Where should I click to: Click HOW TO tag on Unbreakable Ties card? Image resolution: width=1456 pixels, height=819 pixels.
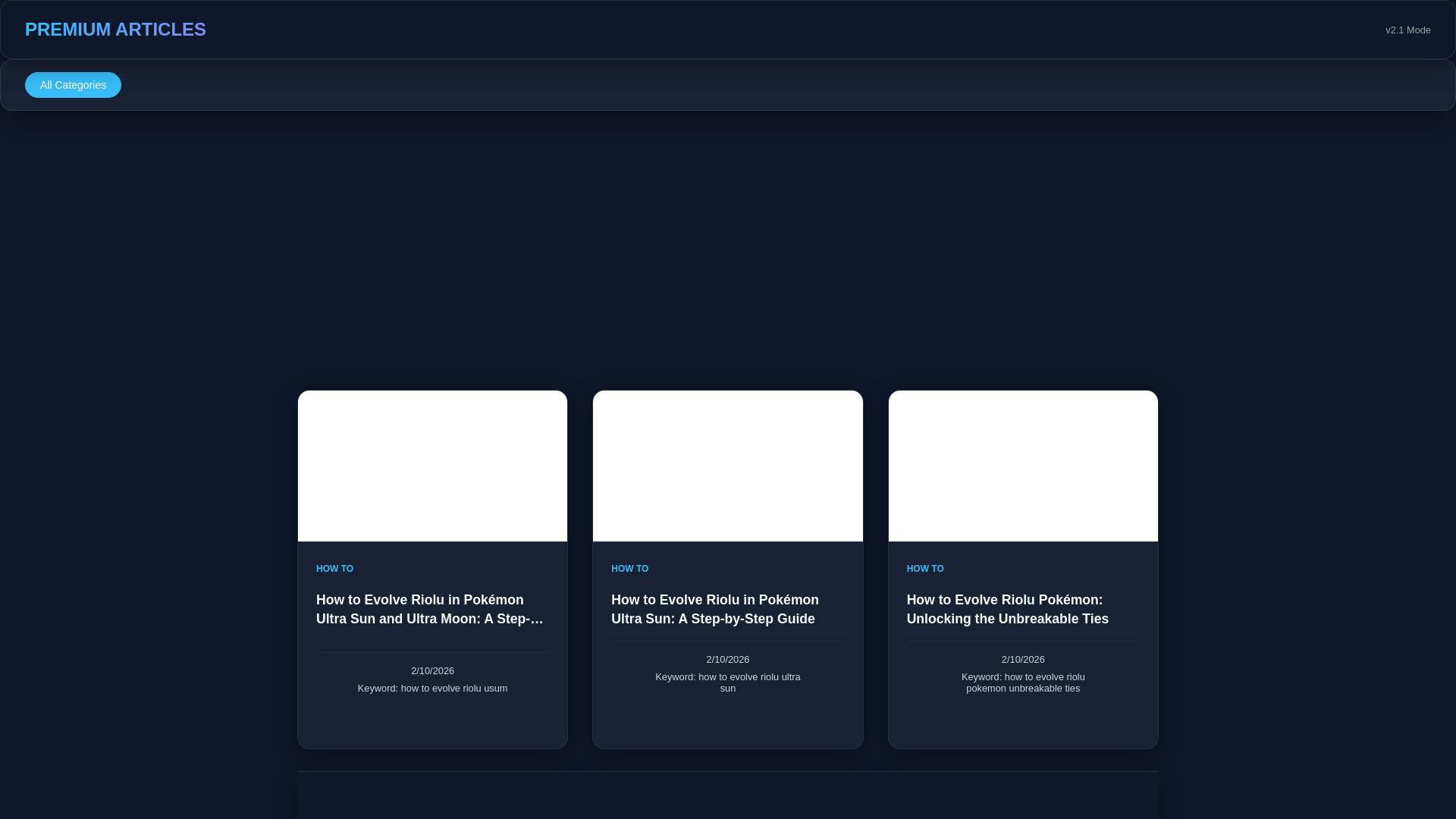click(x=925, y=569)
